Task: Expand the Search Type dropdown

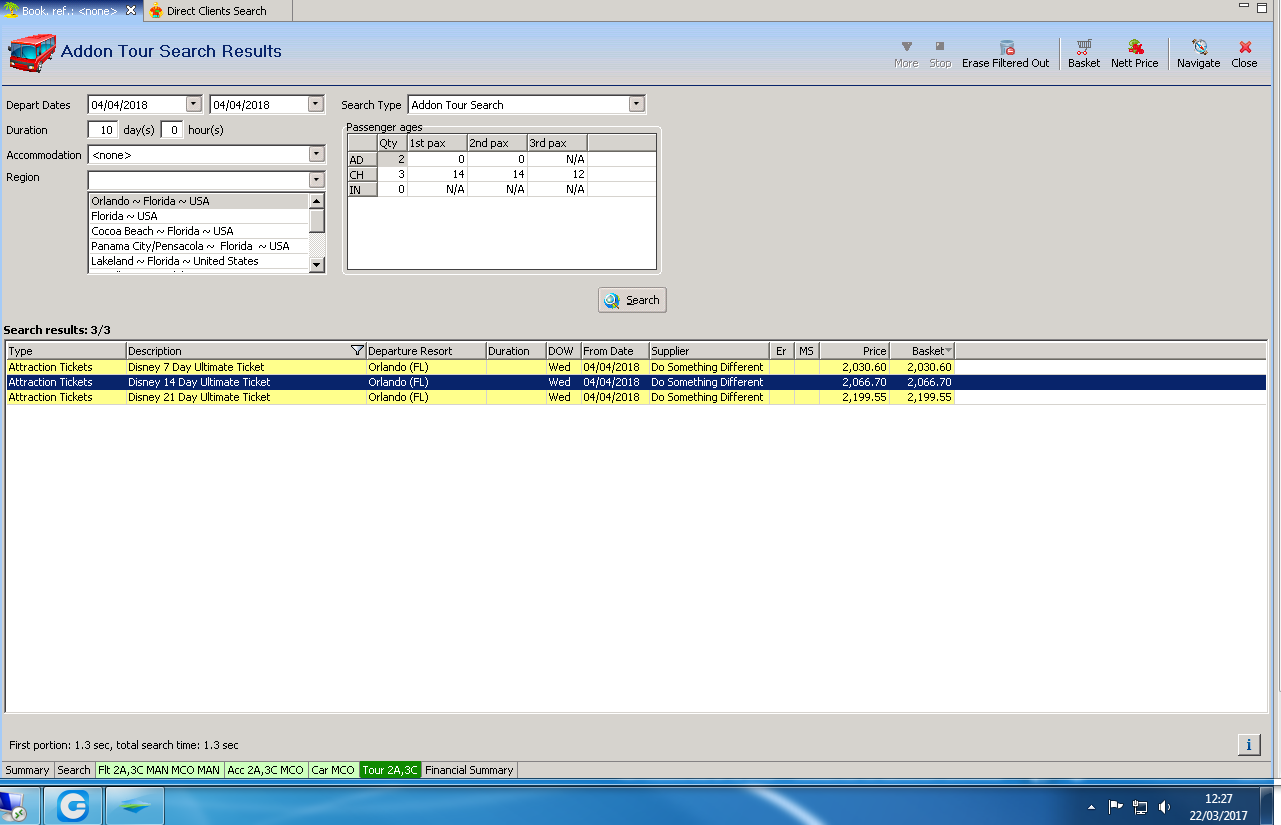Action: coord(637,104)
